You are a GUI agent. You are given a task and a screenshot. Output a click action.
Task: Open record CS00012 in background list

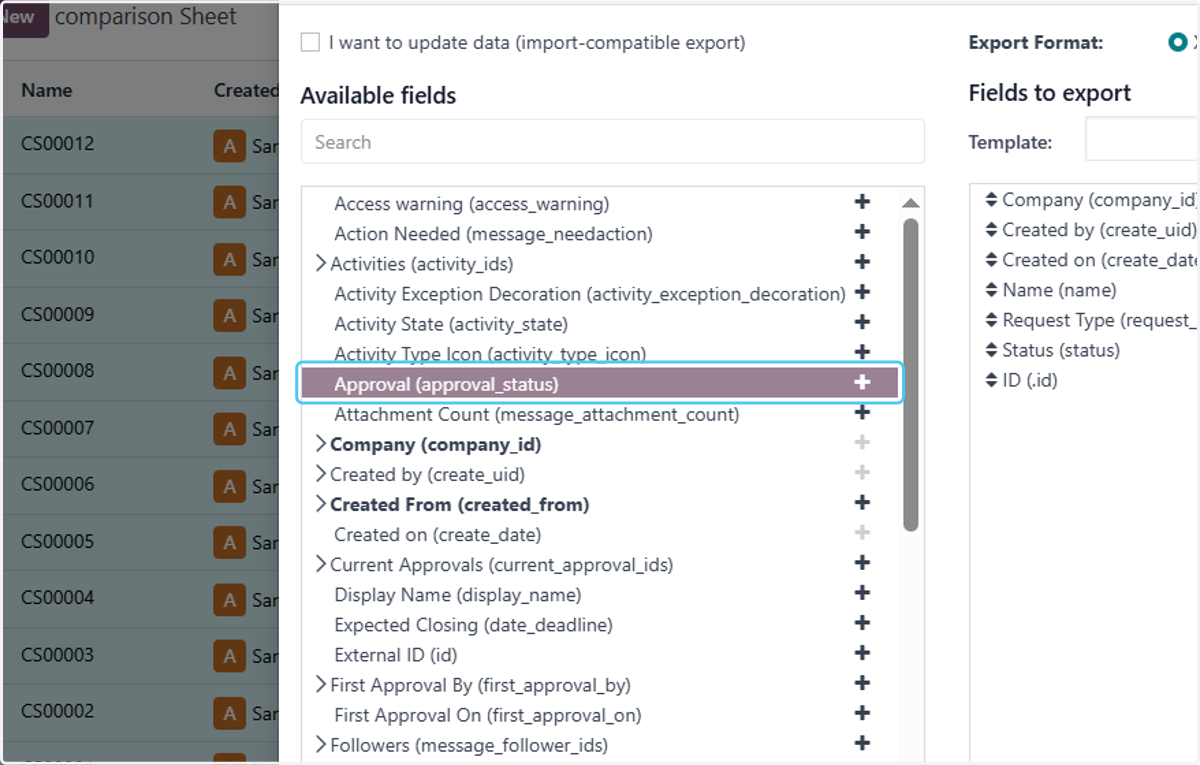coord(57,143)
